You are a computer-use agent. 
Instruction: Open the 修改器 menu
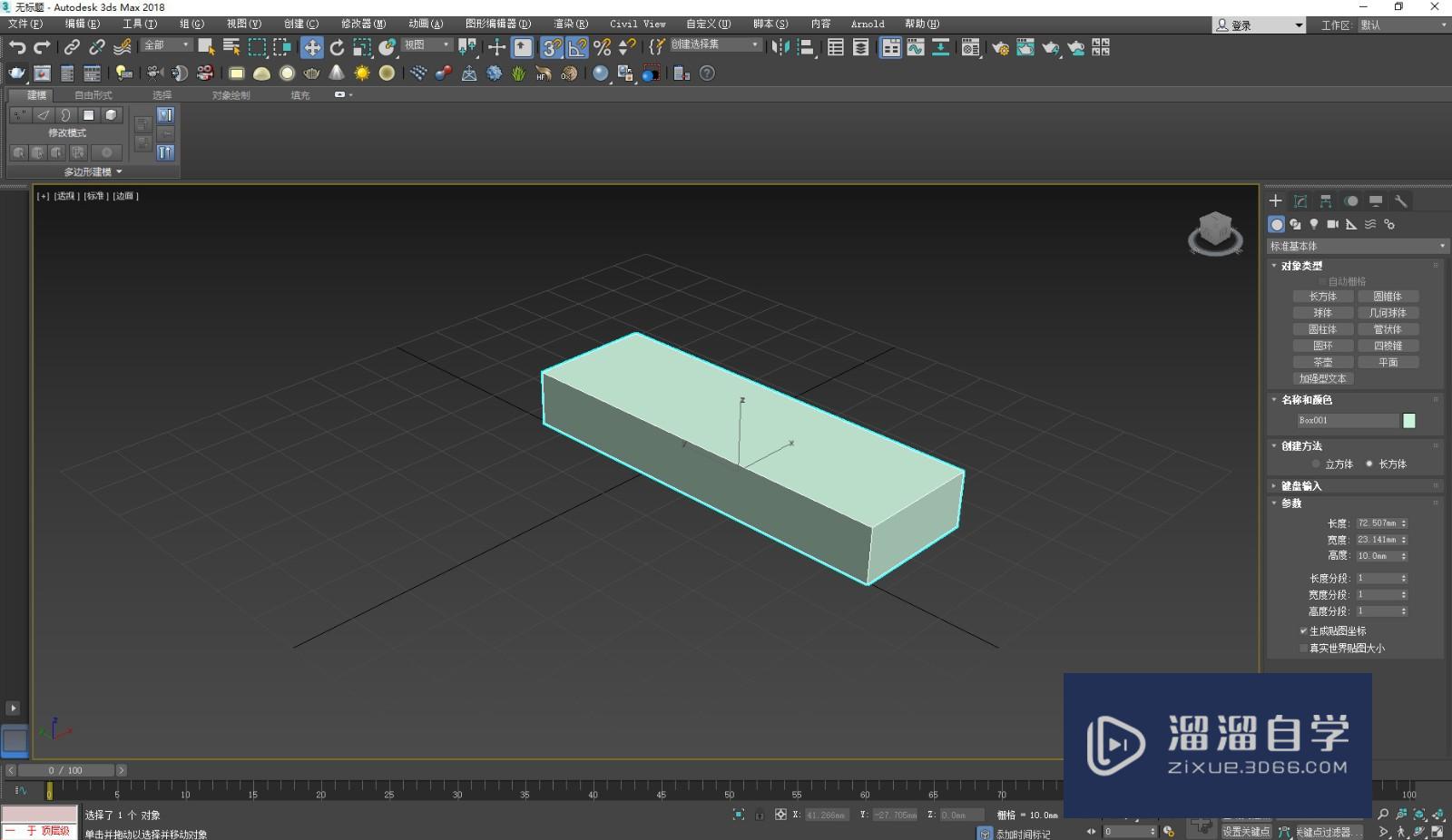[x=363, y=24]
